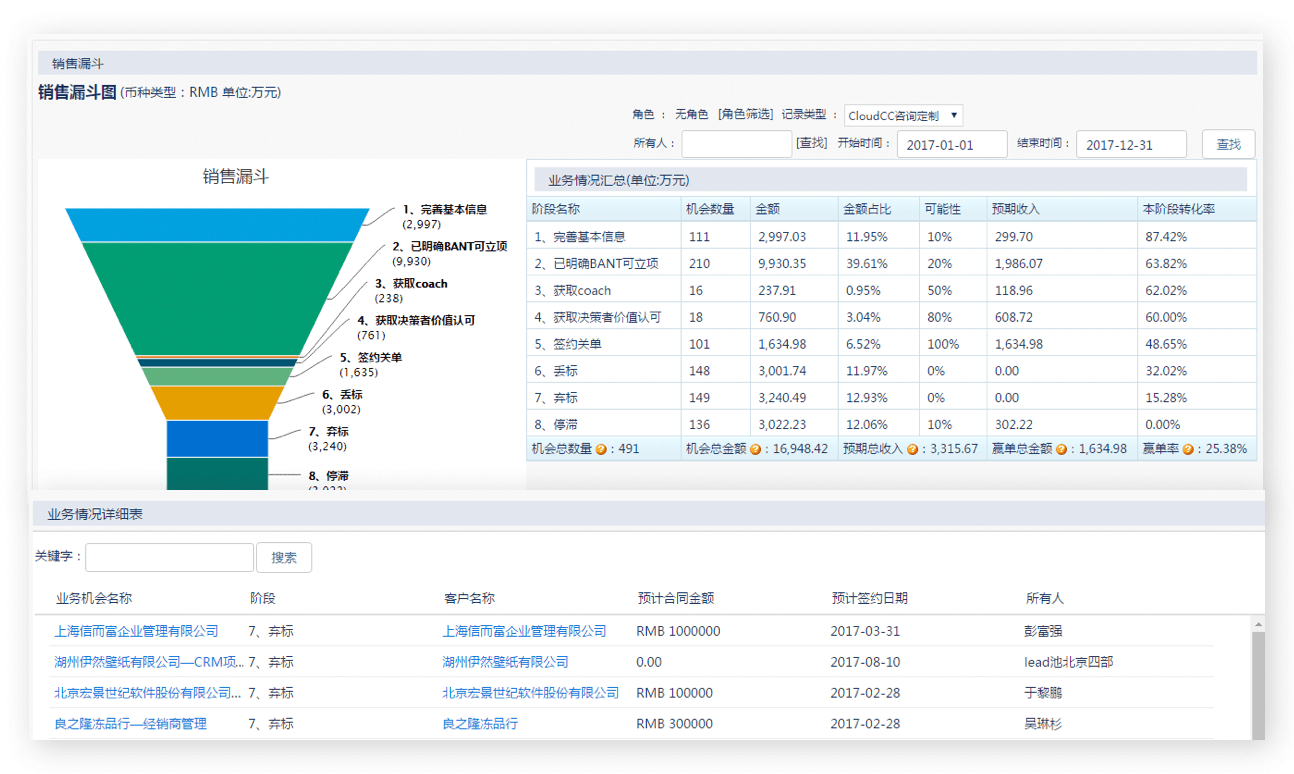The width and height of the screenshot is (1294, 774).
Task: Click the 业务机会名称 column header
Action: (93, 598)
